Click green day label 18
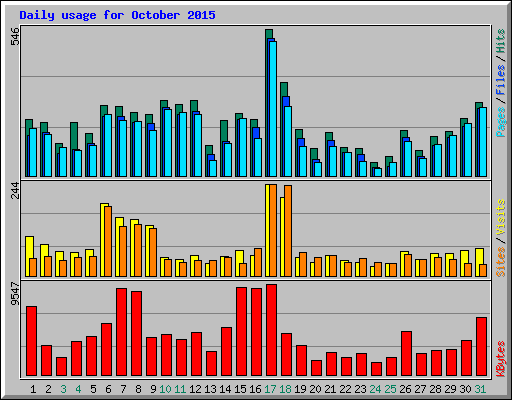The image size is (512, 400). click(285, 389)
